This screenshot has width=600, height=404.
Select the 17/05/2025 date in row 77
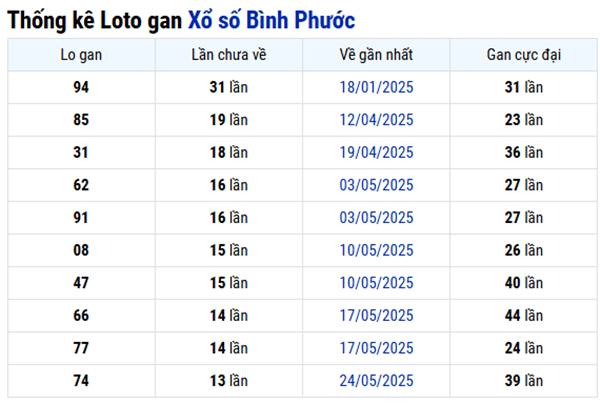376,348
